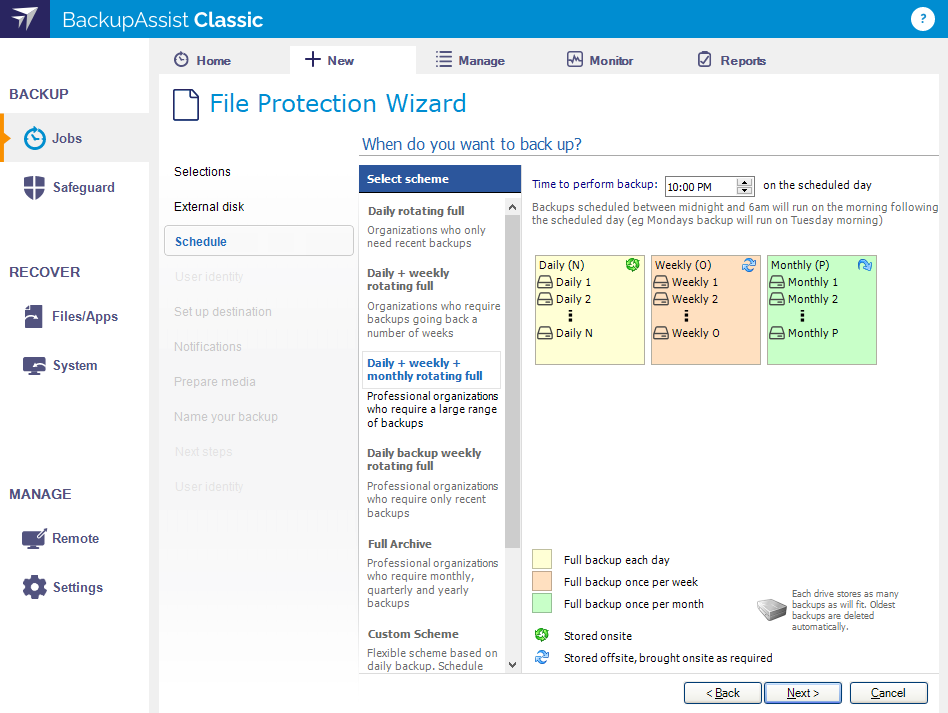The width and height of the screenshot is (948, 713).
Task: Go to the External disk wizard step
Action: [209, 207]
